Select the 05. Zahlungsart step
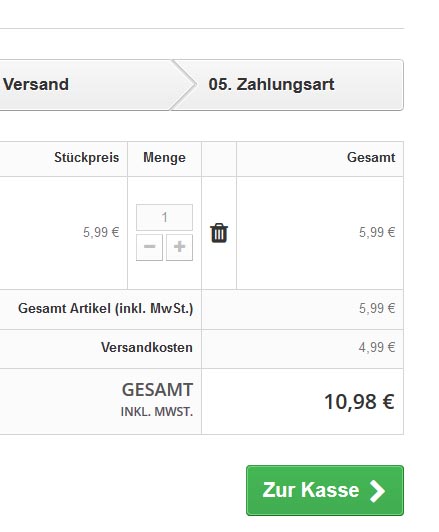 [271, 84]
